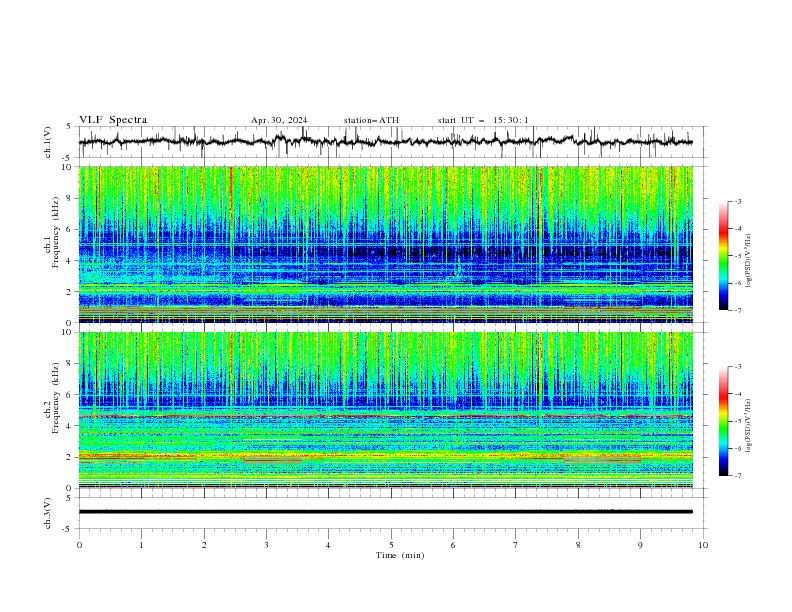The width and height of the screenshot is (792, 612).
Task: Click the "station=ATH" header label
Action: point(371,120)
